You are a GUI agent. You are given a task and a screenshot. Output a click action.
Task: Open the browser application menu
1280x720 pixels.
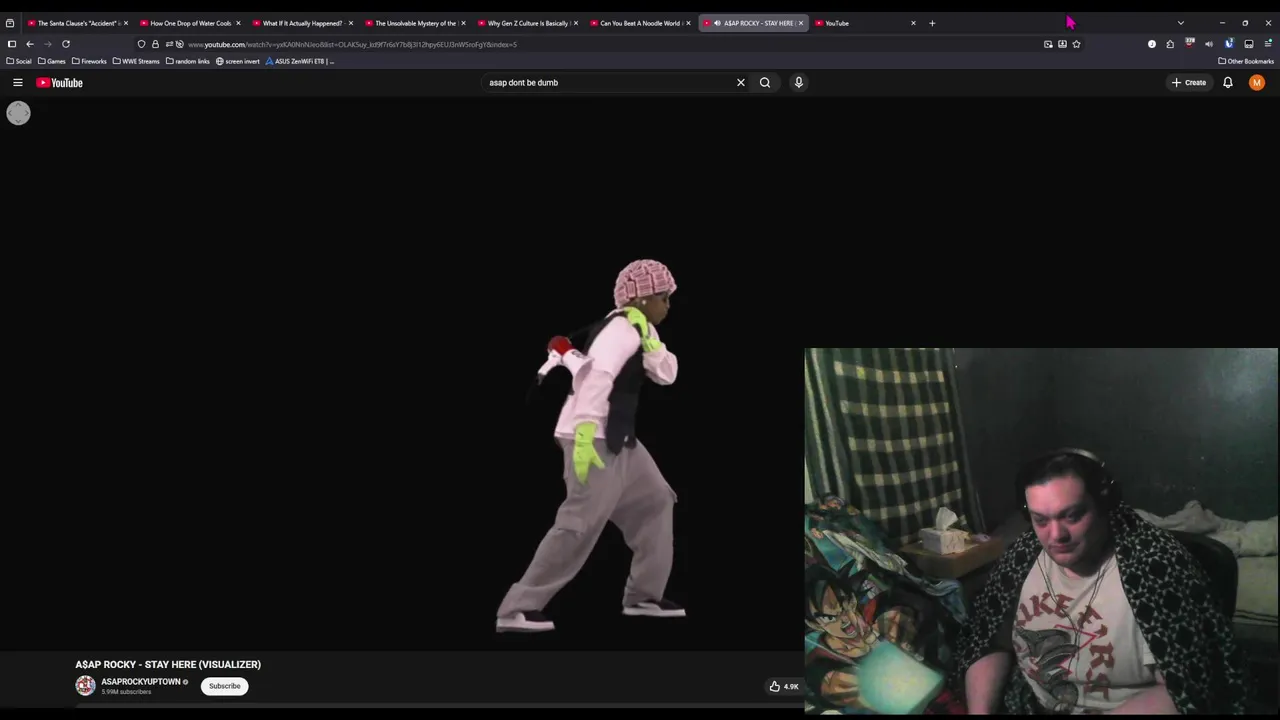[x=1269, y=44]
